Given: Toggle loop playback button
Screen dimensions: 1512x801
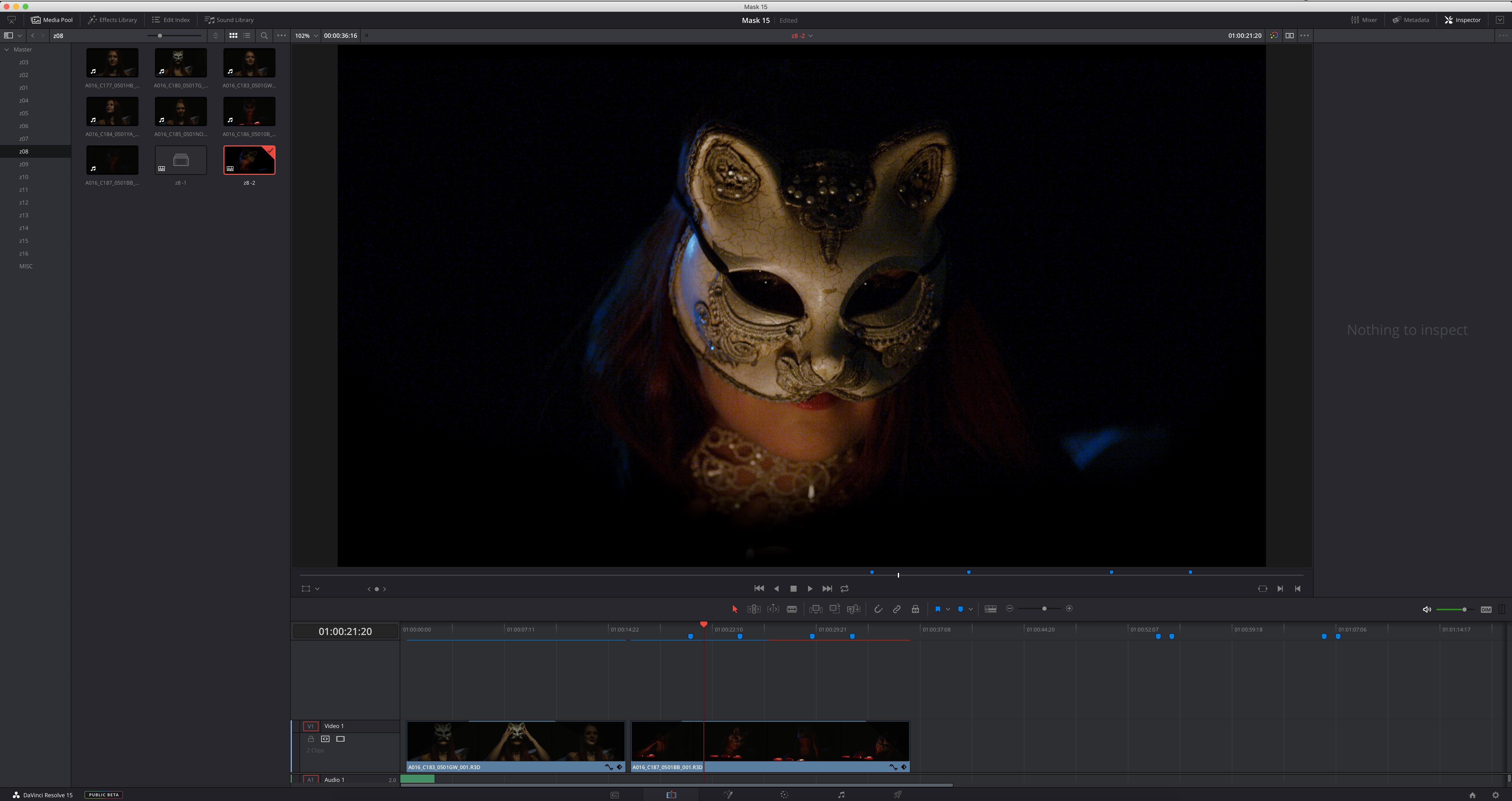Looking at the screenshot, I should click(x=845, y=588).
